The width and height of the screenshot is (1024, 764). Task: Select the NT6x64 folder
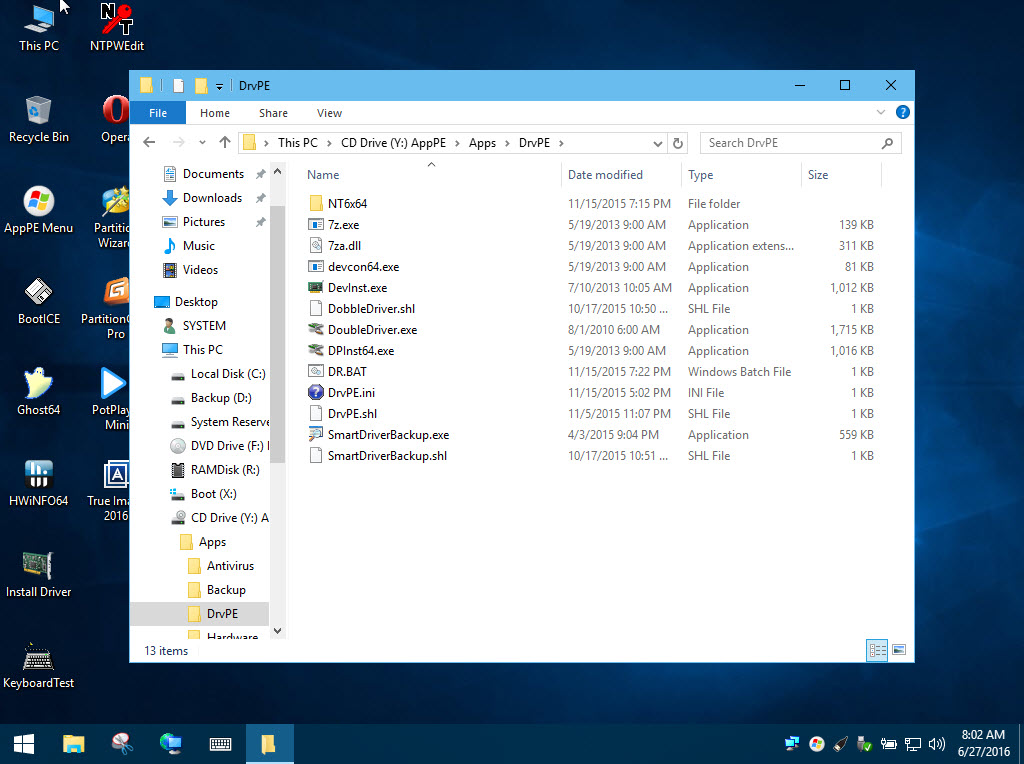(347, 204)
